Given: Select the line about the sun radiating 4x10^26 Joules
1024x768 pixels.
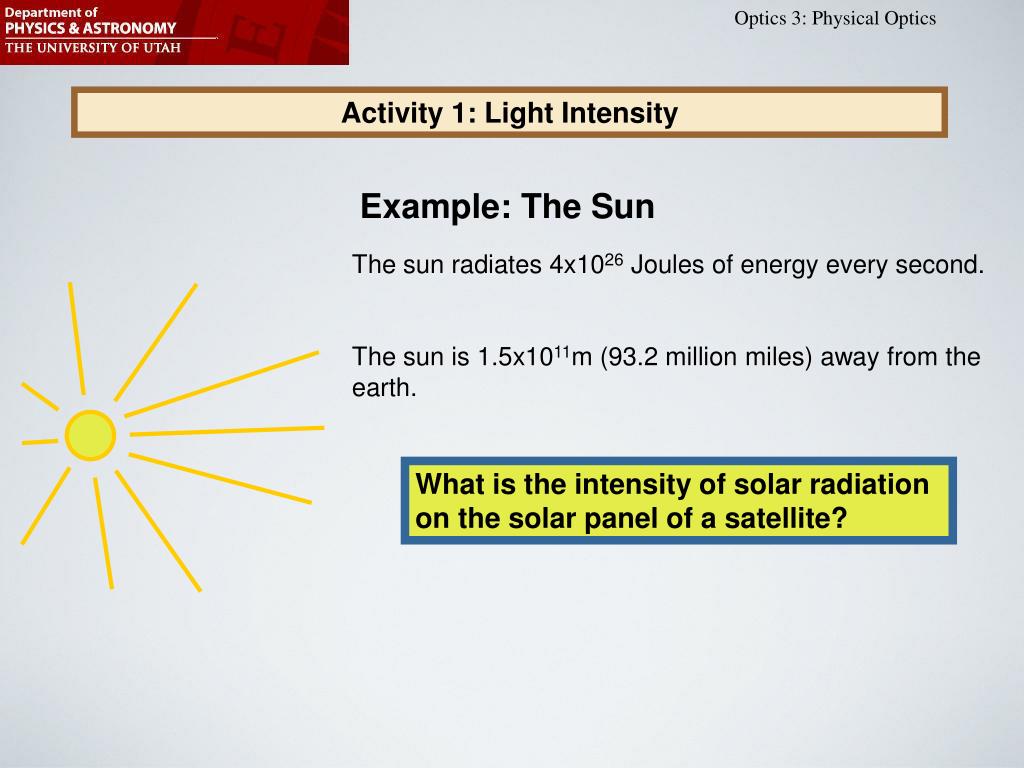Looking at the screenshot, I should [667, 264].
